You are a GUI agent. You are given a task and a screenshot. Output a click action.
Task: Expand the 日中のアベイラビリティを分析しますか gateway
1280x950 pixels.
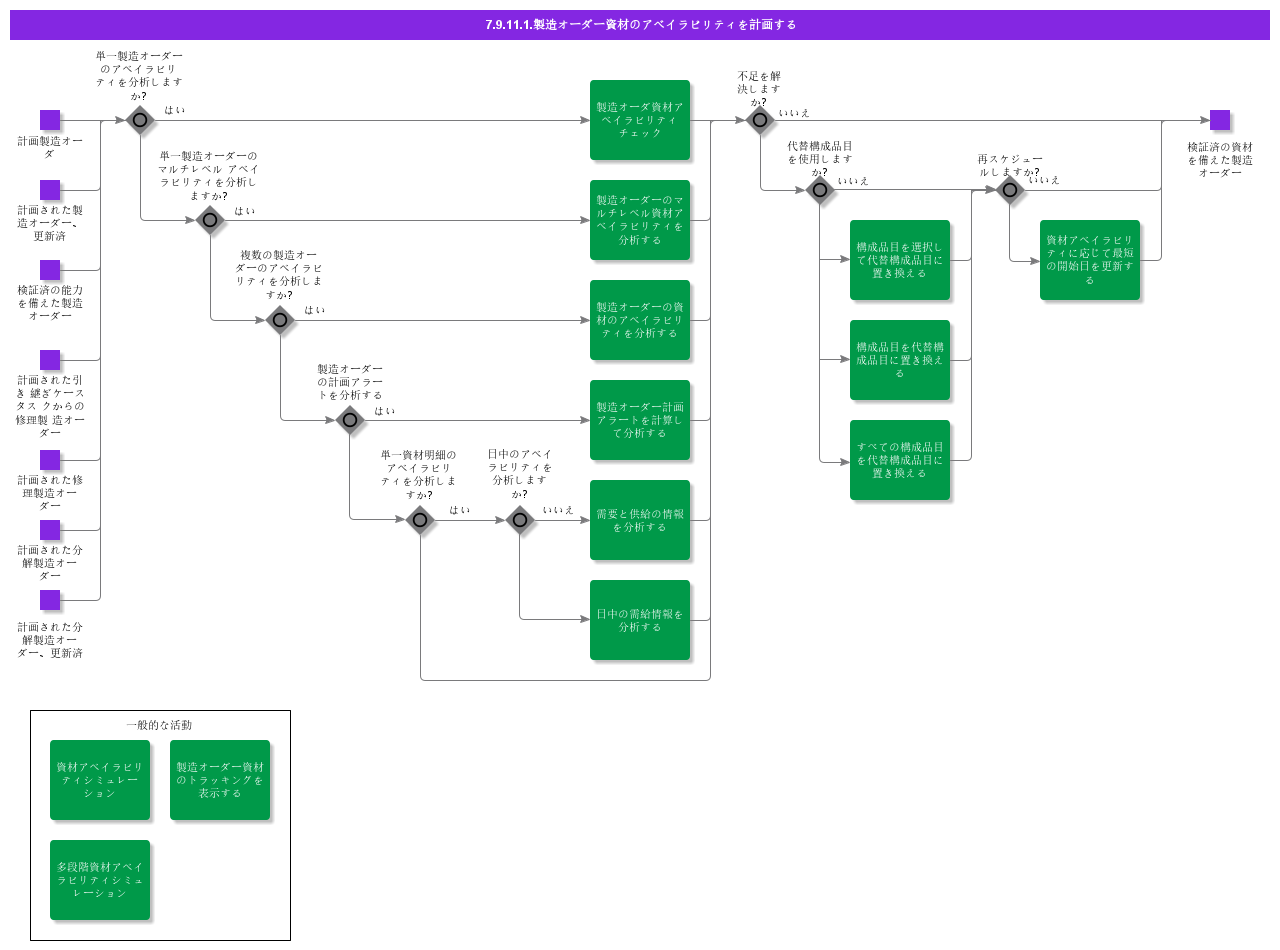(520, 518)
